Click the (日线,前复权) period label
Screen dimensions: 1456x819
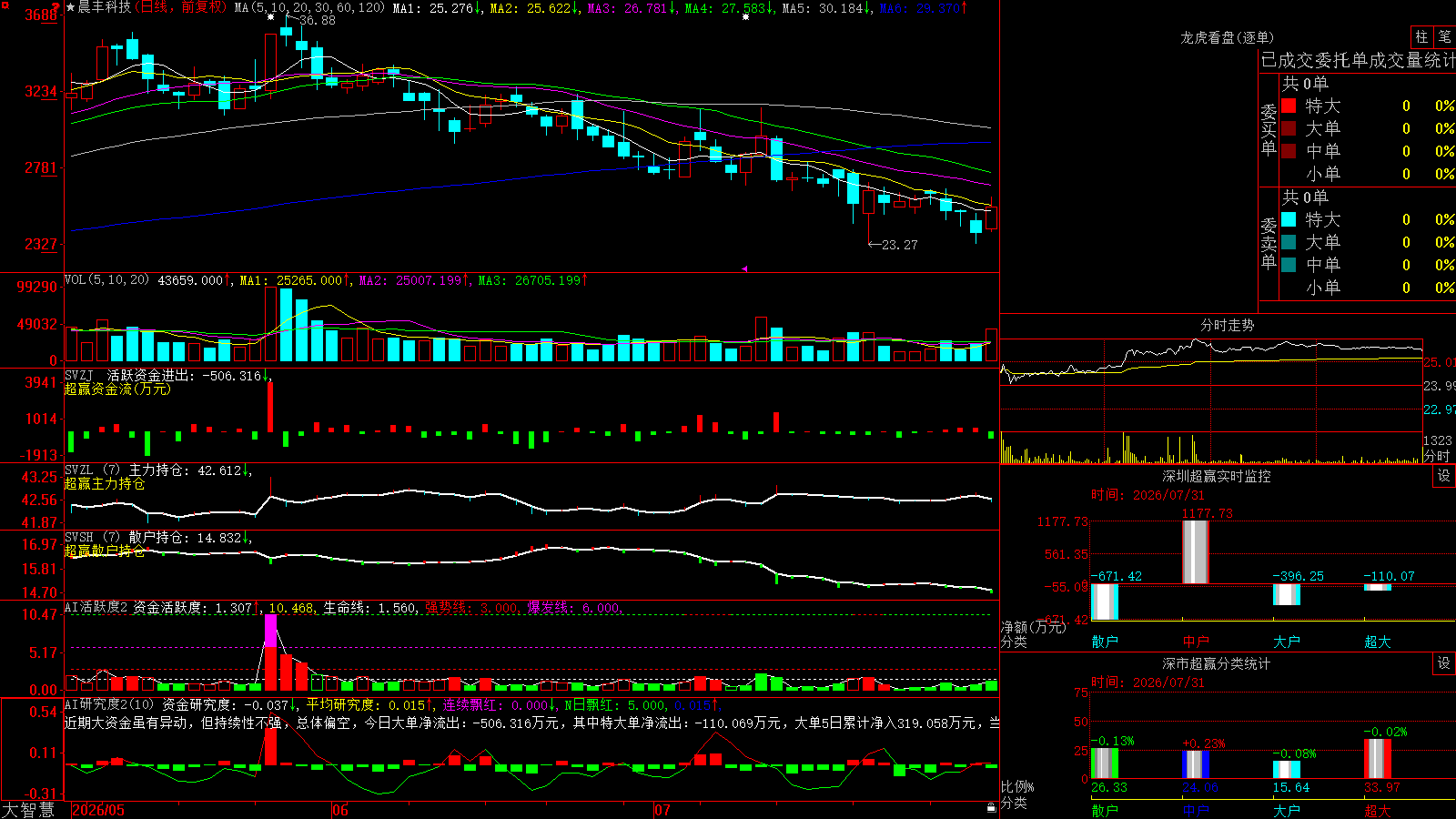click(180, 7)
